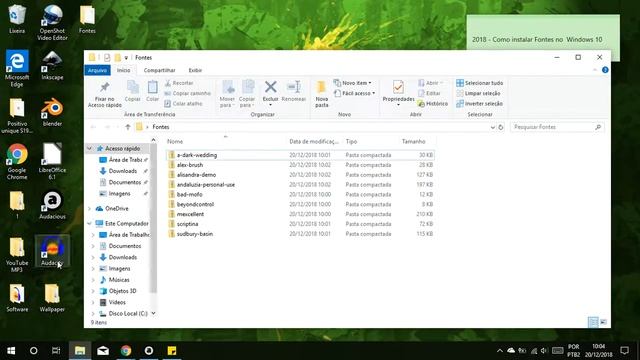Image resolution: width=640 pixels, height=360 pixels.
Task: Open the Novo item dropdown
Action: tap(353, 83)
